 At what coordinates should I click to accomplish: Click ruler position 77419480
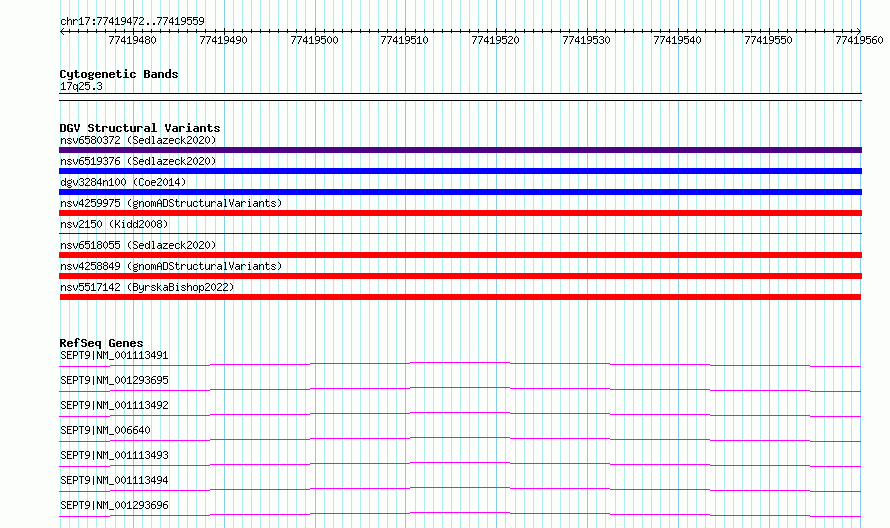click(x=132, y=40)
